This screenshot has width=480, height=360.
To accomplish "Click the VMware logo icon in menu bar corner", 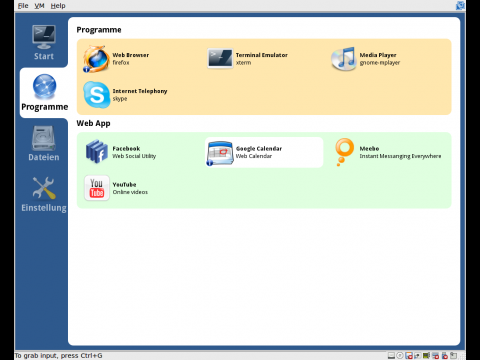I will (460, 5).
